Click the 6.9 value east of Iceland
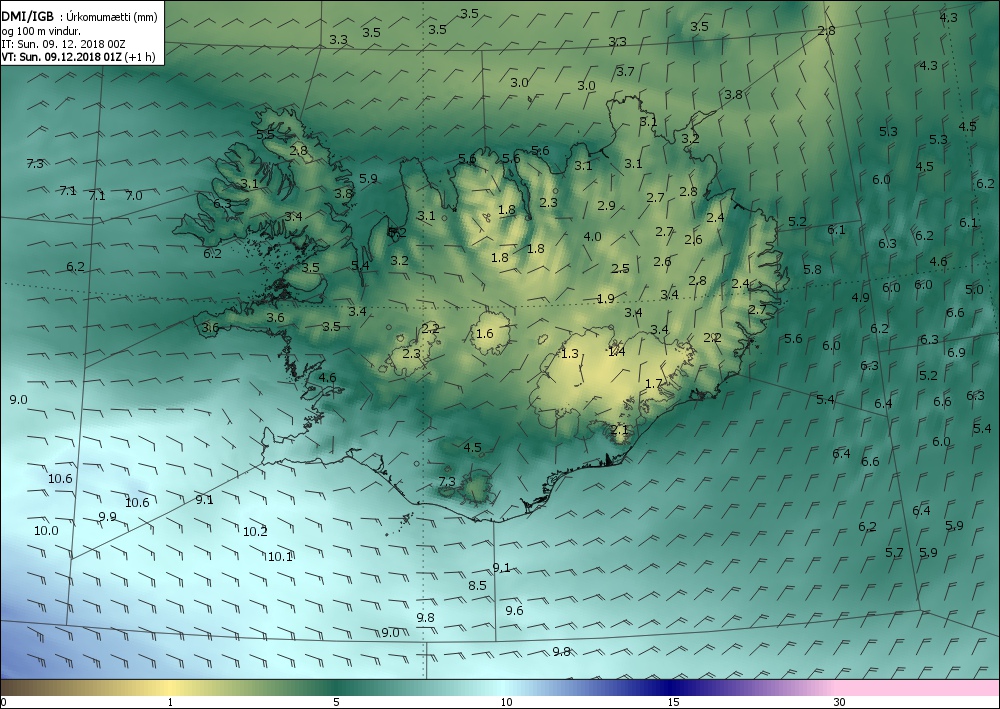This screenshot has height=709, width=1000. pyautogui.click(x=956, y=352)
